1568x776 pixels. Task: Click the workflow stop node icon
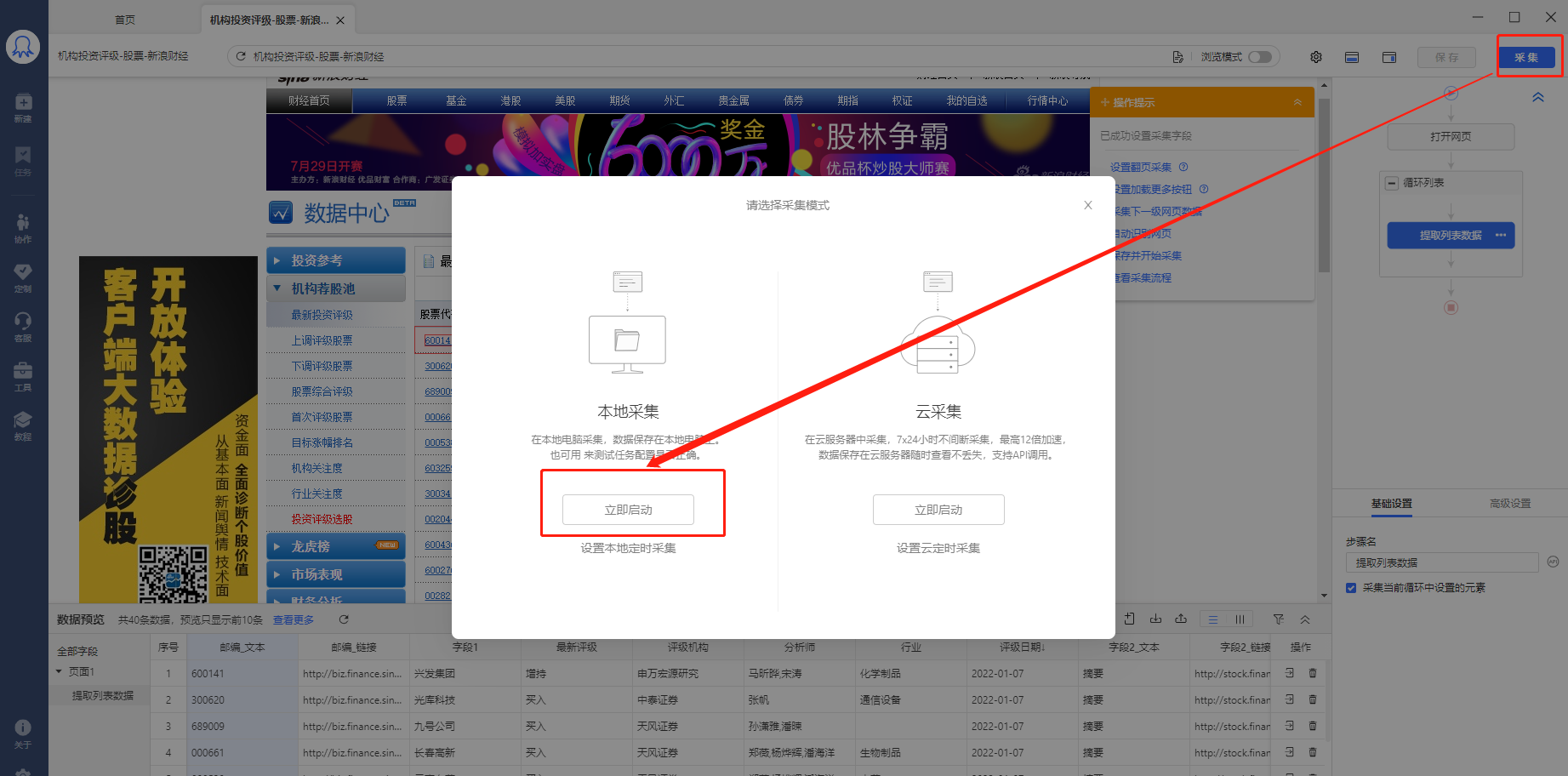[1451, 307]
